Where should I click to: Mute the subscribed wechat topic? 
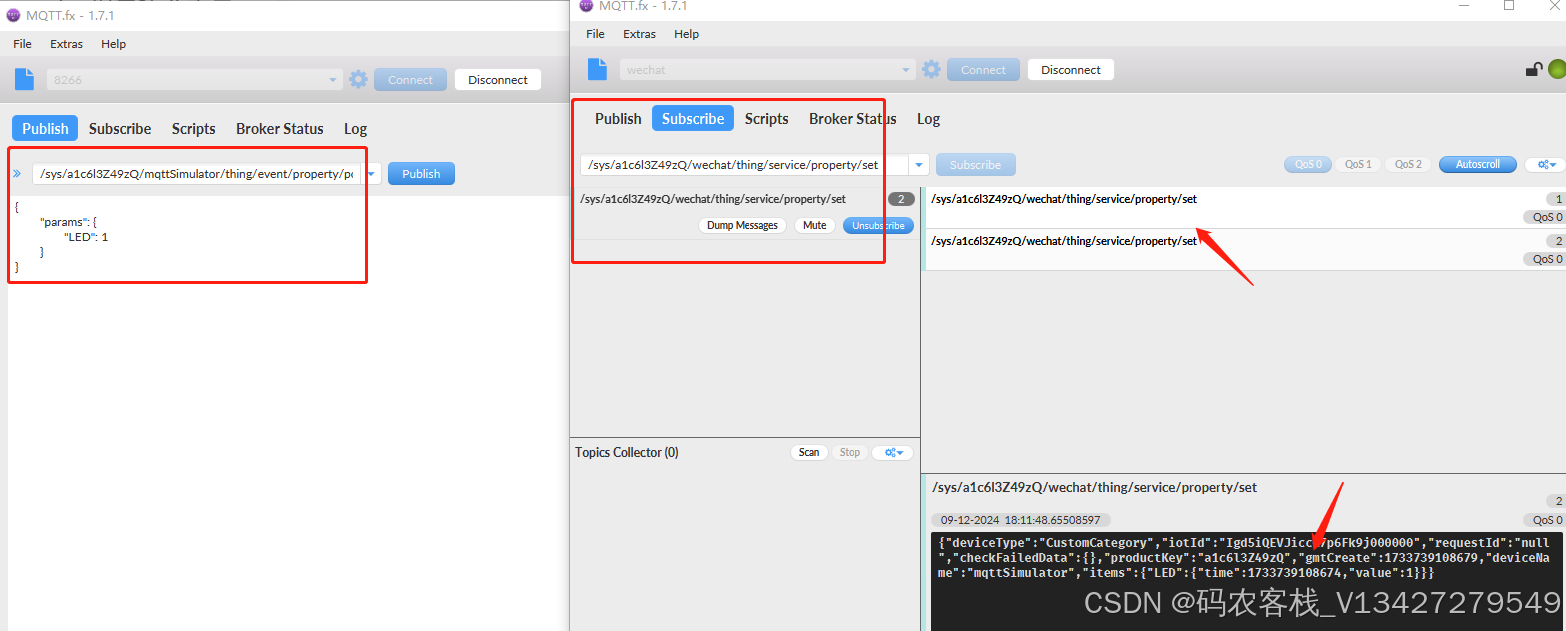(x=815, y=225)
